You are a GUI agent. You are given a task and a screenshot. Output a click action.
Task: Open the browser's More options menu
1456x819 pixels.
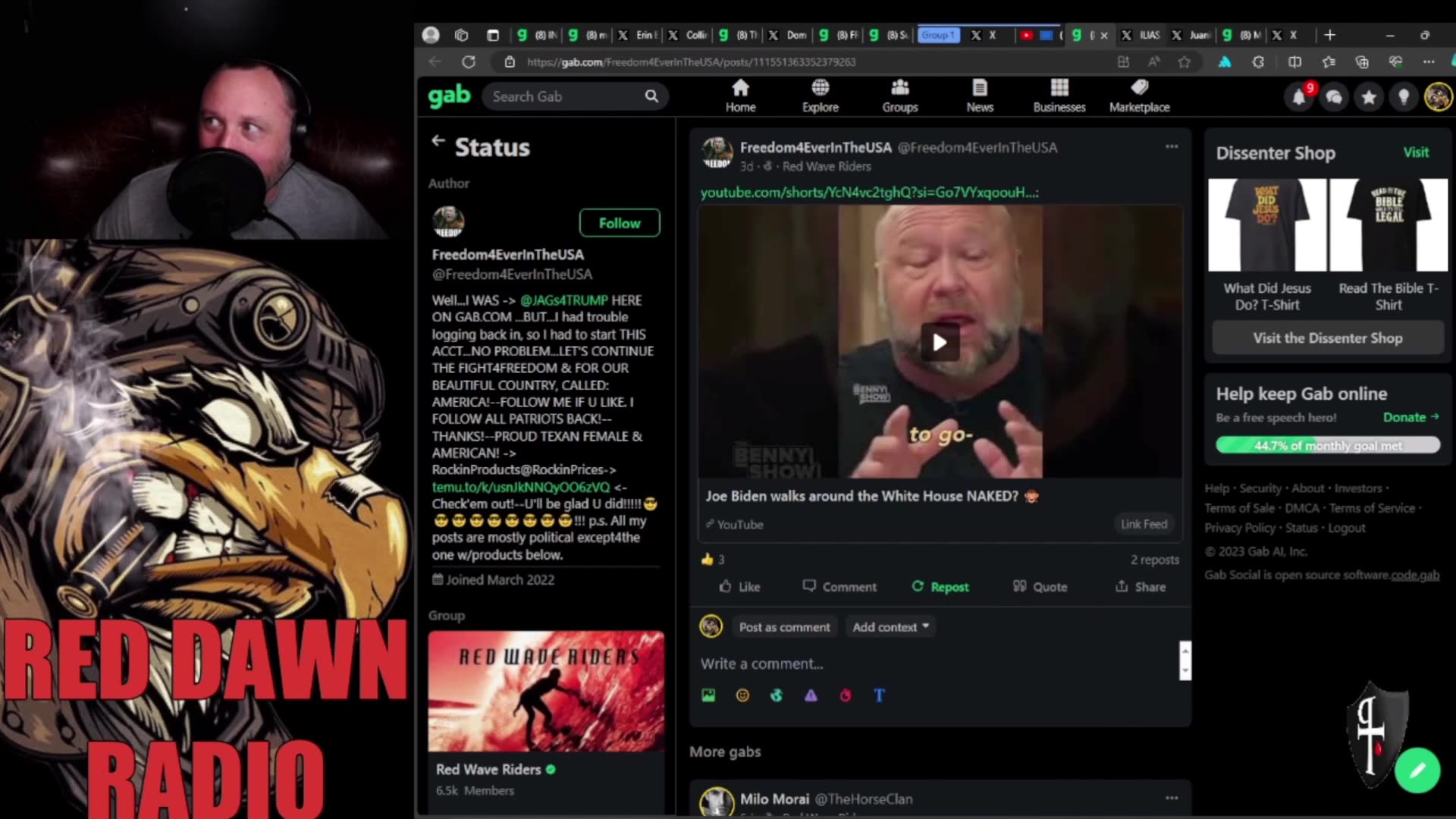pyautogui.click(x=1430, y=62)
